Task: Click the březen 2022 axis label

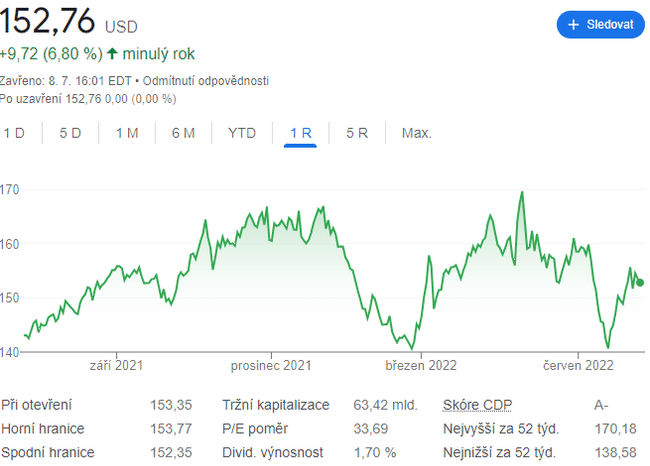Action: click(421, 366)
